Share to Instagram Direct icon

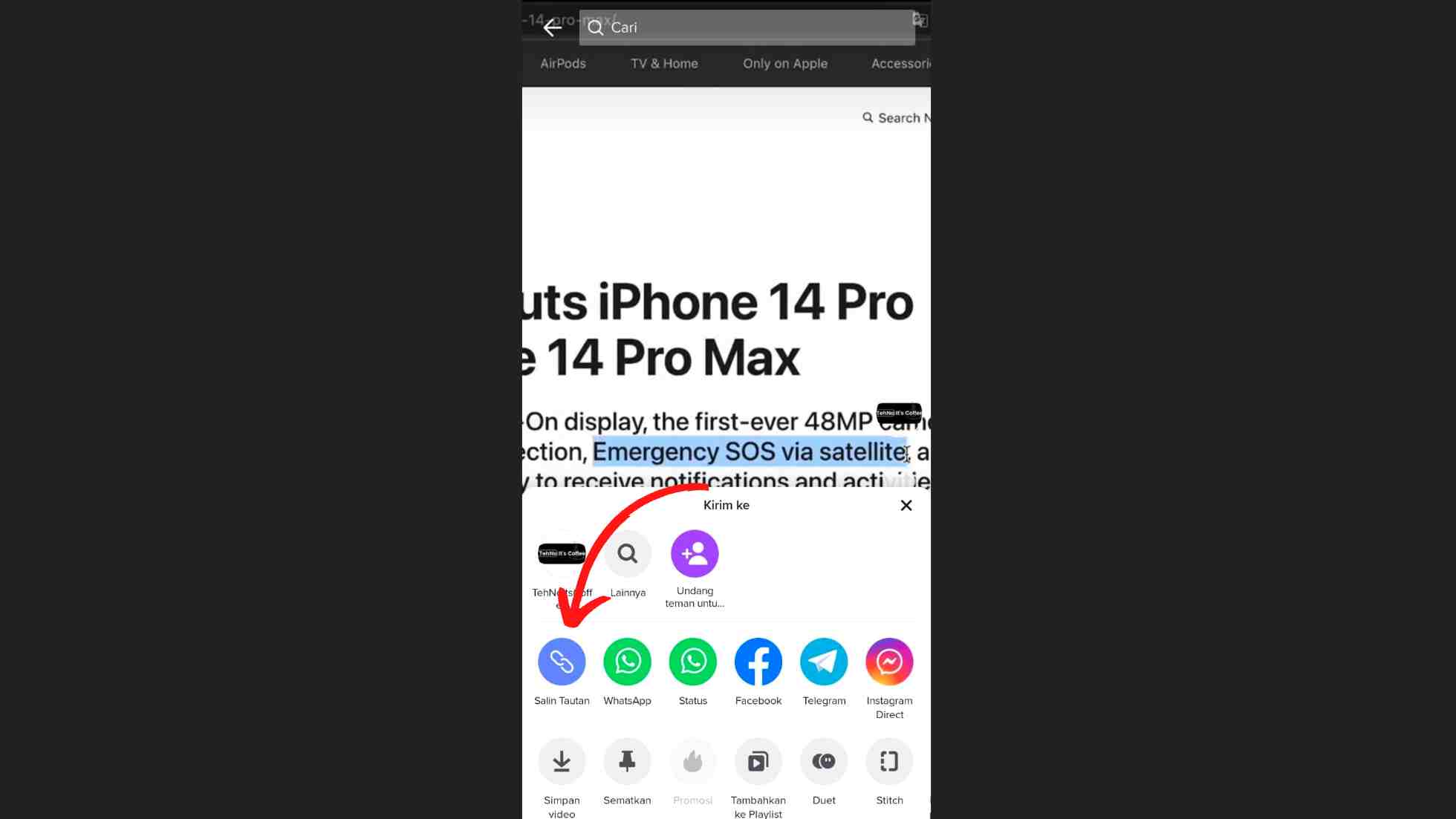889,660
